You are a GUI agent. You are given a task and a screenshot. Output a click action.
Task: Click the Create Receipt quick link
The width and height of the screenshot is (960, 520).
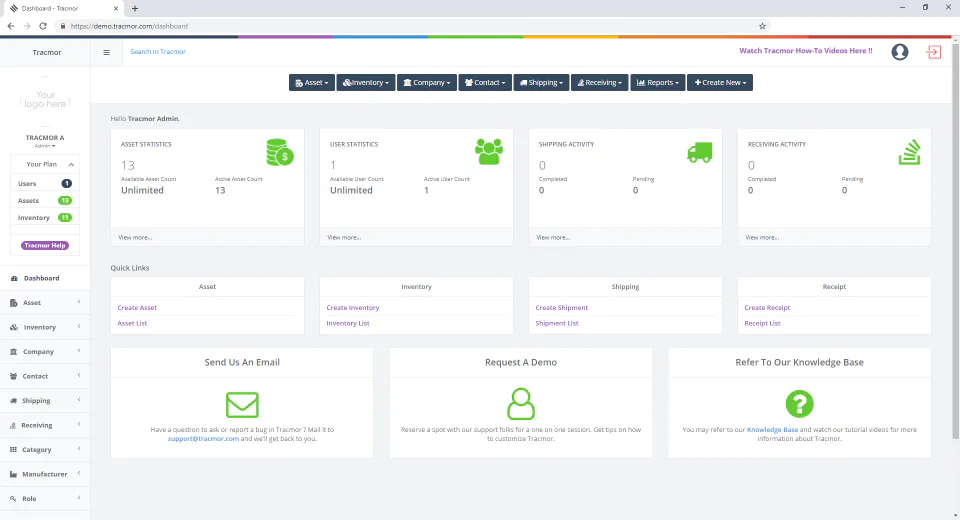click(x=767, y=307)
